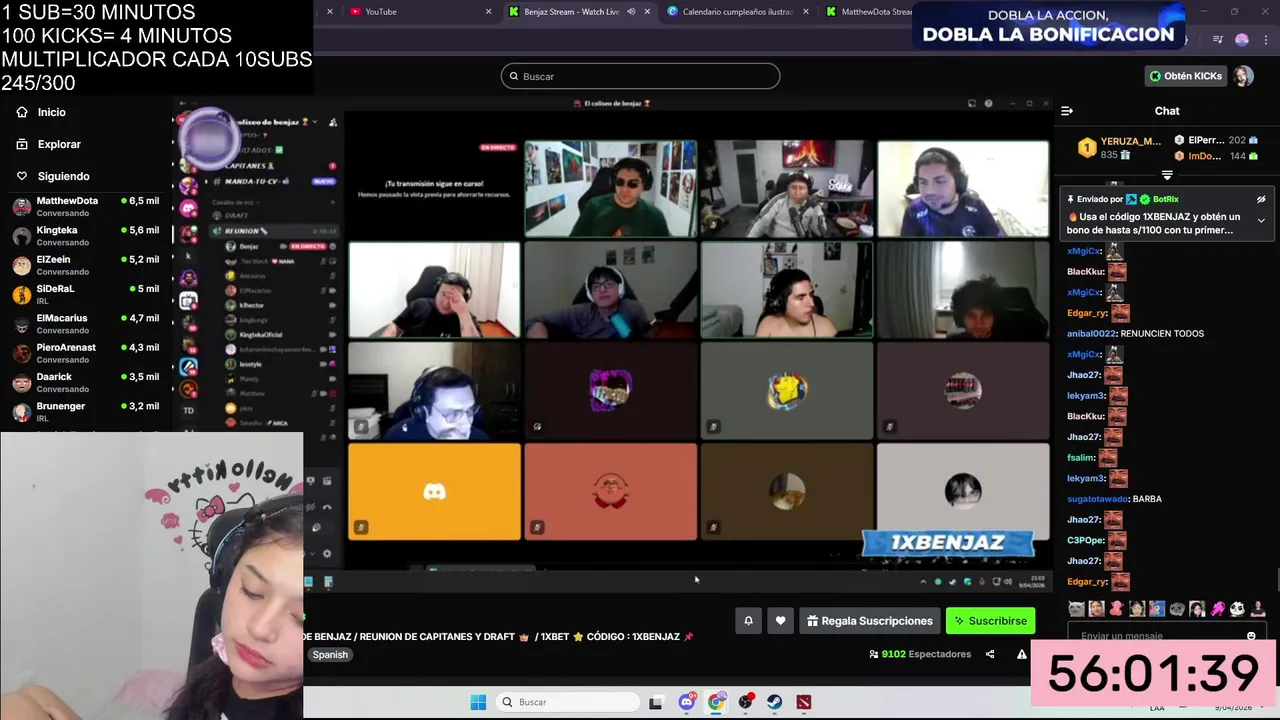Open Task View on the taskbar
This screenshot has width=1280, height=720.
pyautogui.click(x=655, y=702)
